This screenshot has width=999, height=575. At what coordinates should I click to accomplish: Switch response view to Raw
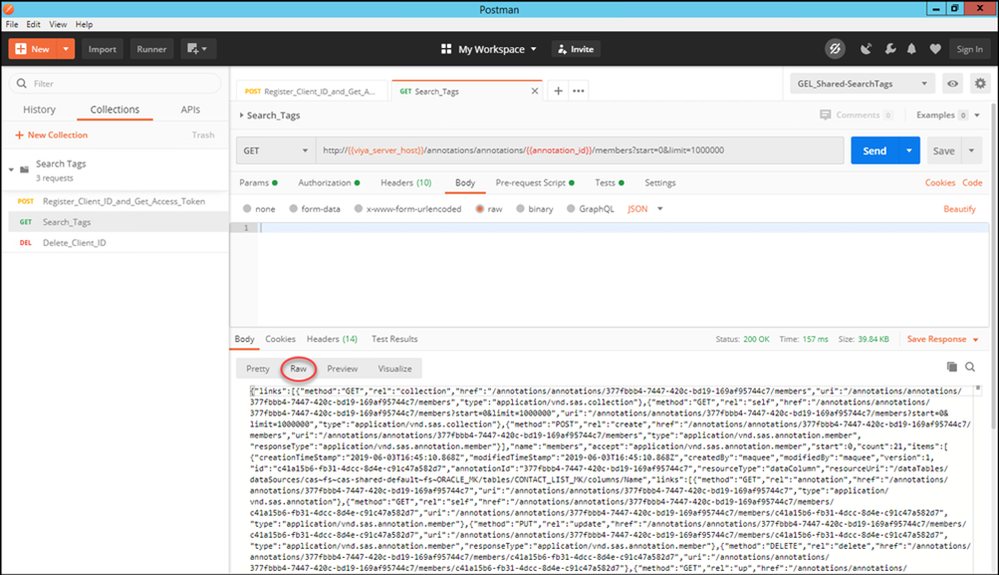(298, 369)
